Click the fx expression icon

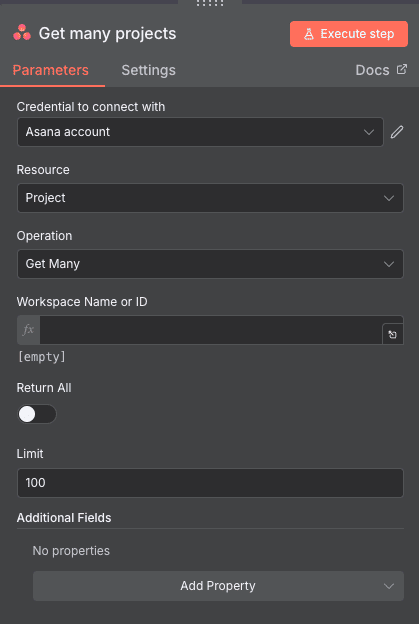28,330
